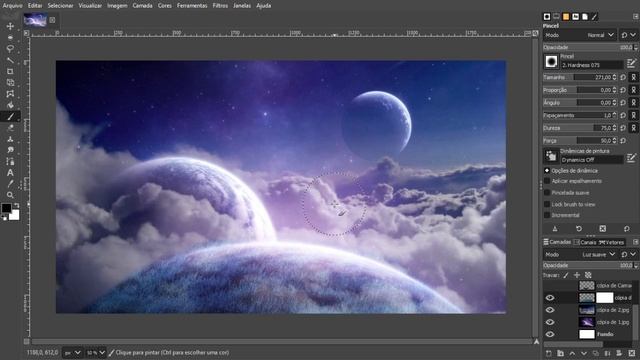
Task: Open the Arquivo menu
Action: (x=13, y=6)
